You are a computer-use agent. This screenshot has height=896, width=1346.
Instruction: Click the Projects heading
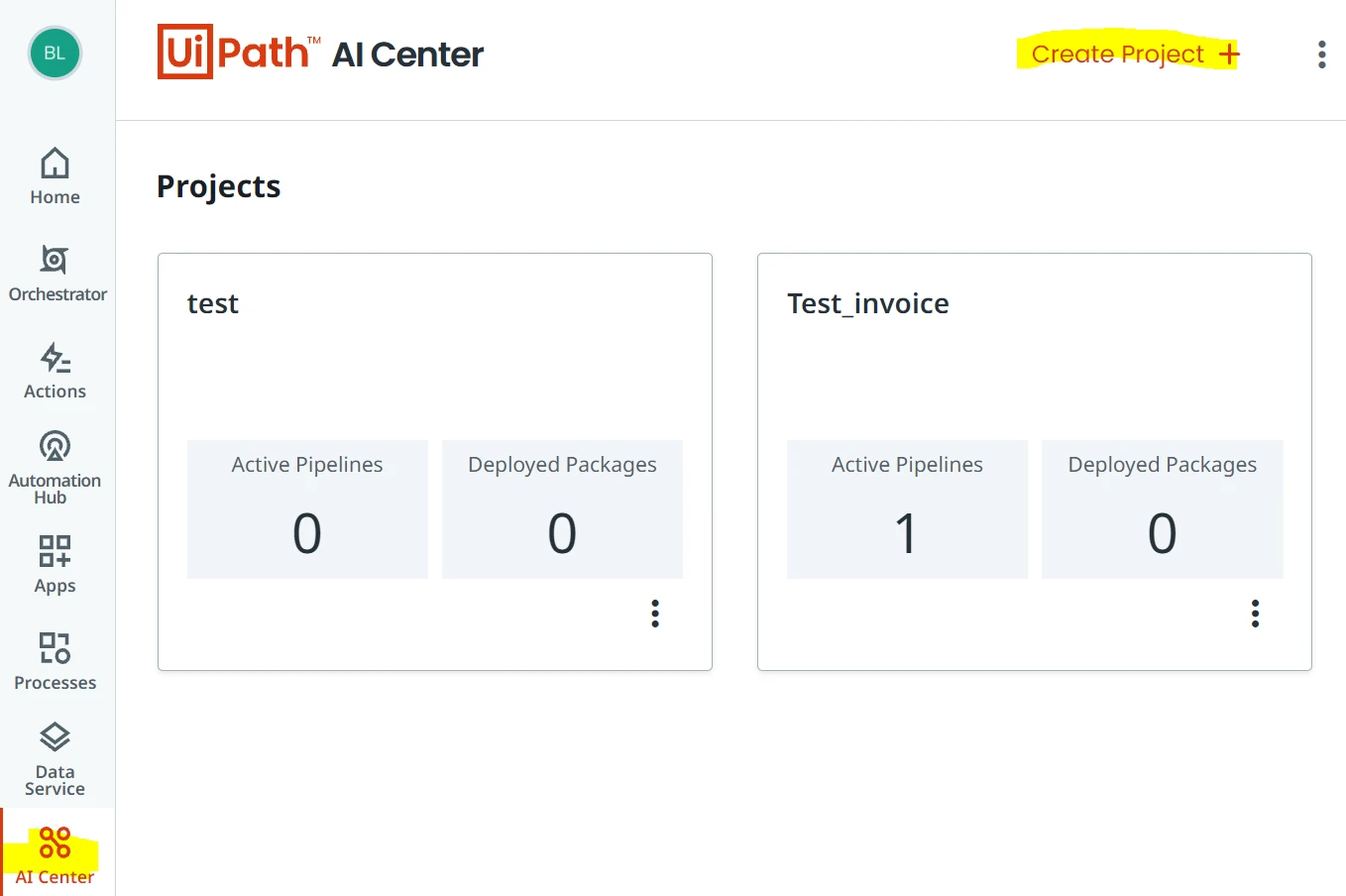219,186
